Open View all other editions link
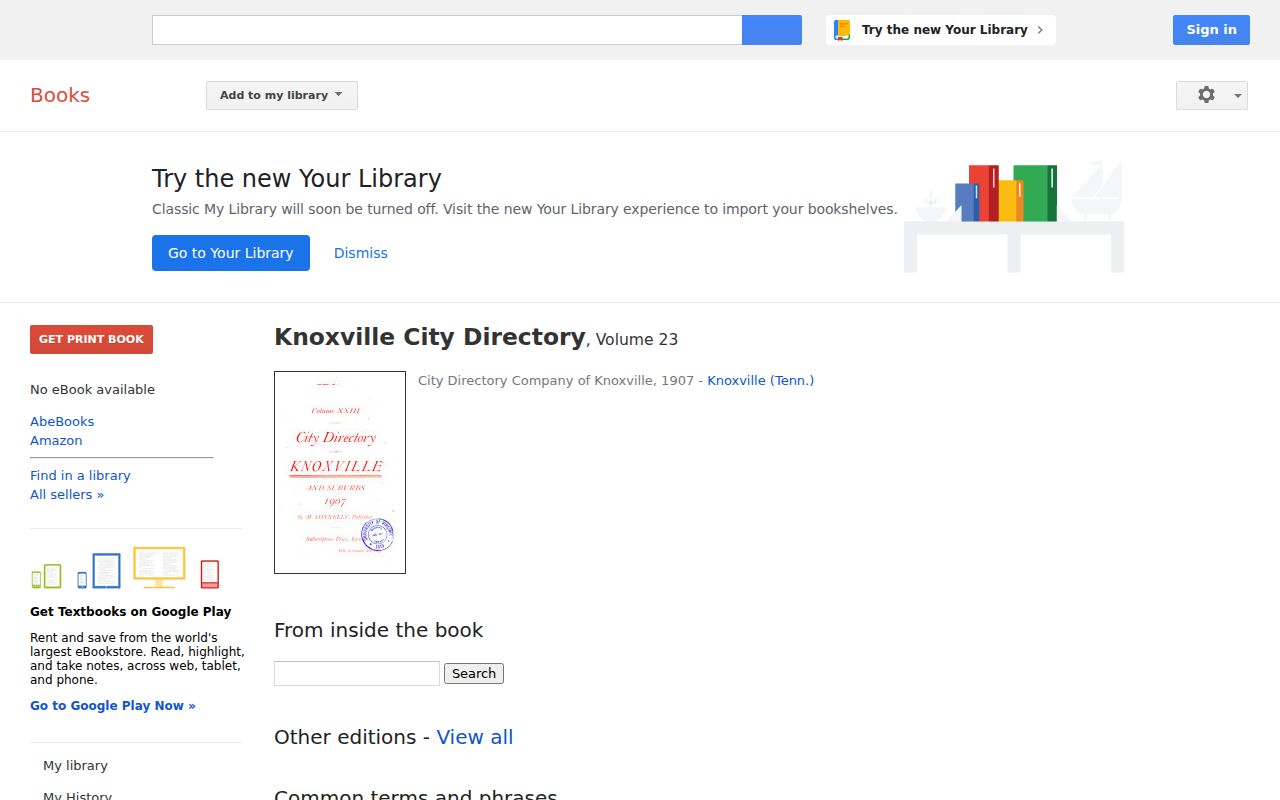 tap(475, 737)
